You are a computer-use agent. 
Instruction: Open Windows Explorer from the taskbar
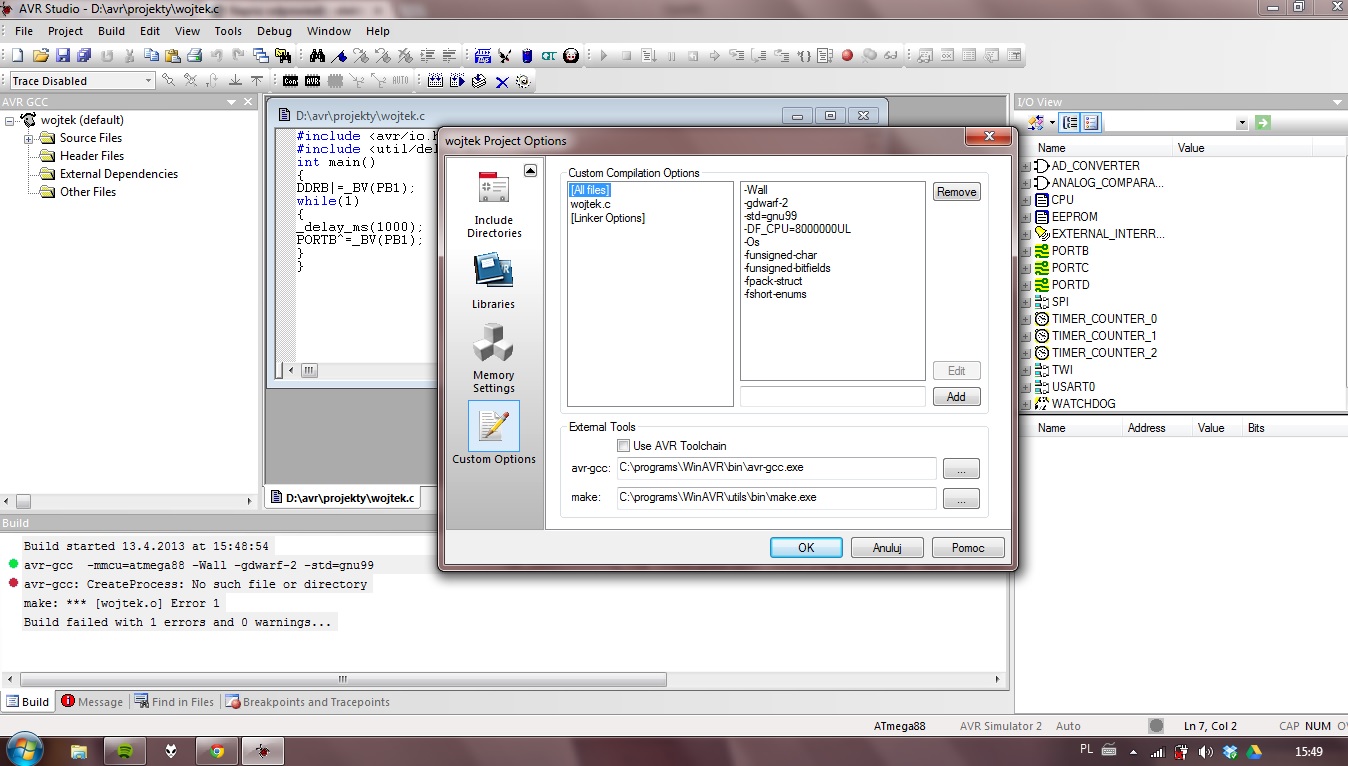[x=79, y=750]
